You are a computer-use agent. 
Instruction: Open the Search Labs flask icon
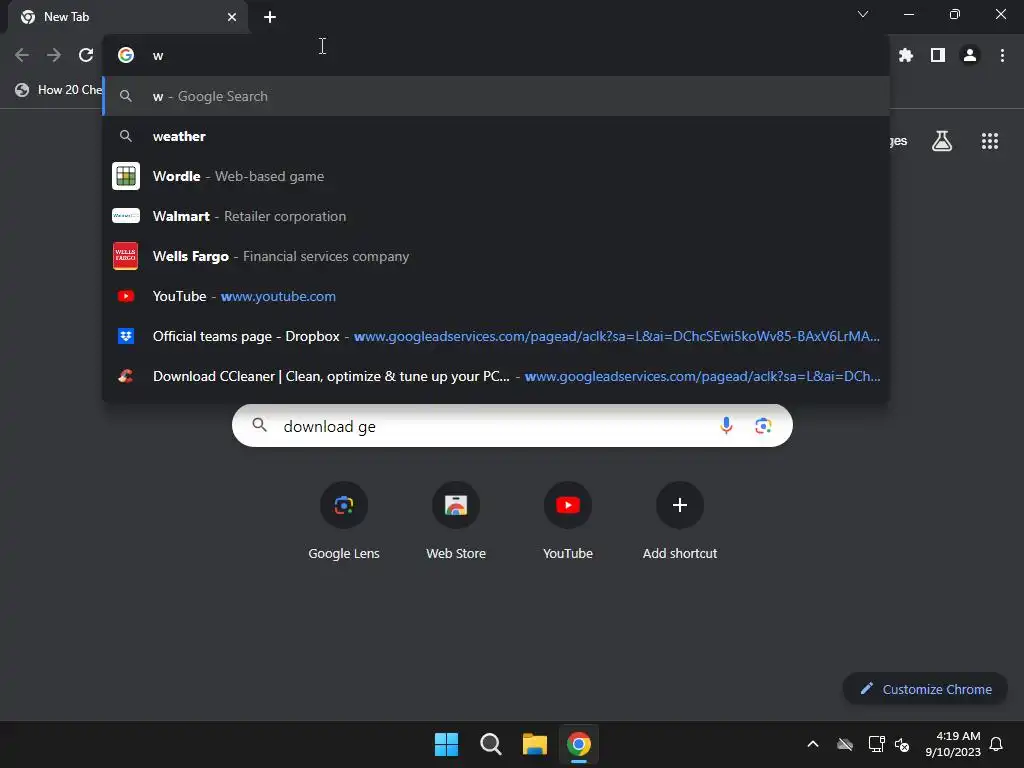942,141
